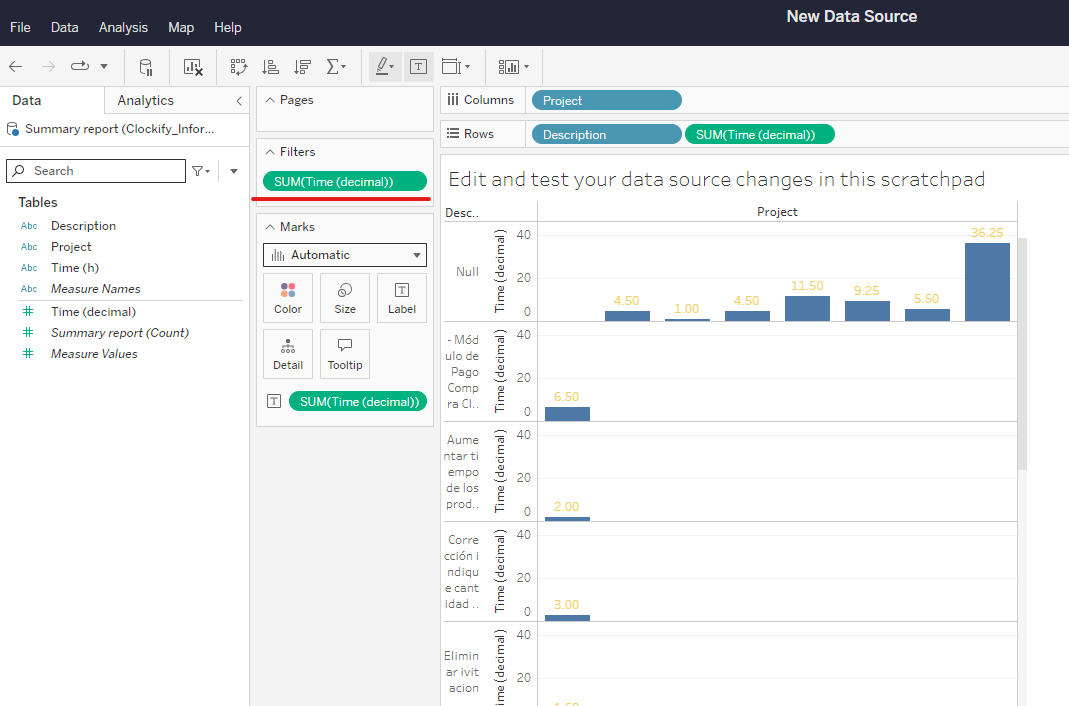1069x706 pixels.
Task: Select the Project pill on Columns
Action: click(x=606, y=100)
